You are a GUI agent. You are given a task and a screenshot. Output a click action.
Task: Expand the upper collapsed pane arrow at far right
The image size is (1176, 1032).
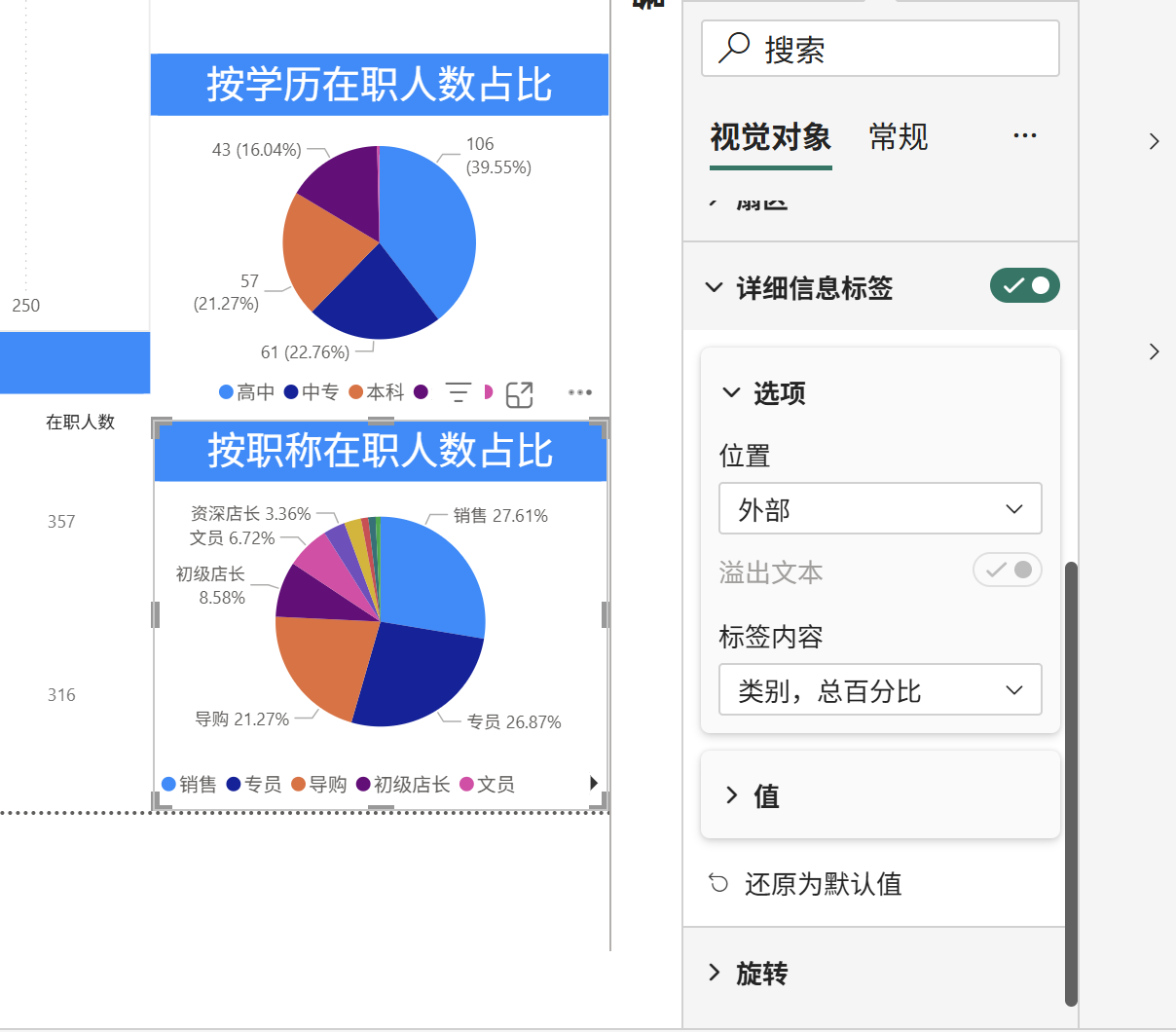[x=1154, y=141]
